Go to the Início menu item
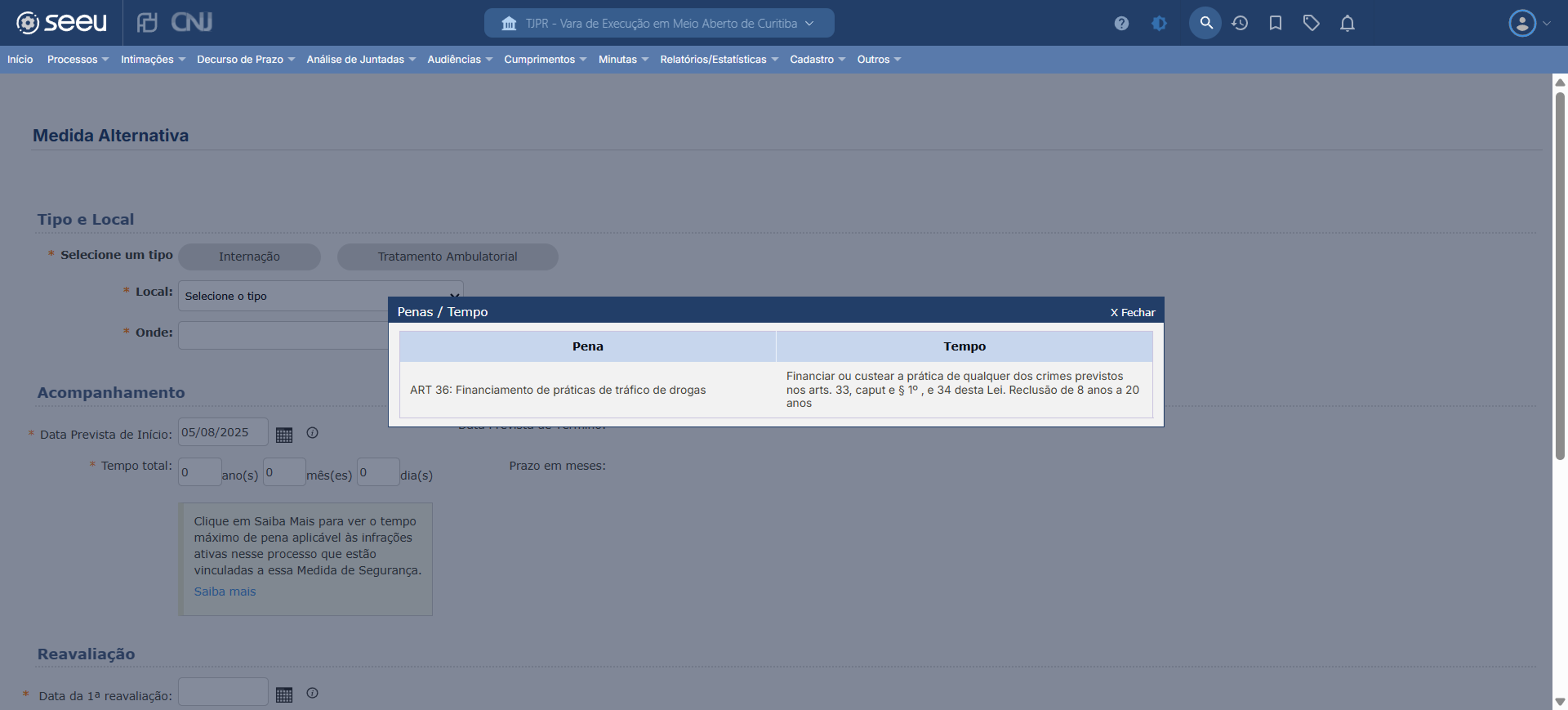Viewport: 1568px width, 710px height. (x=20, y=59)
